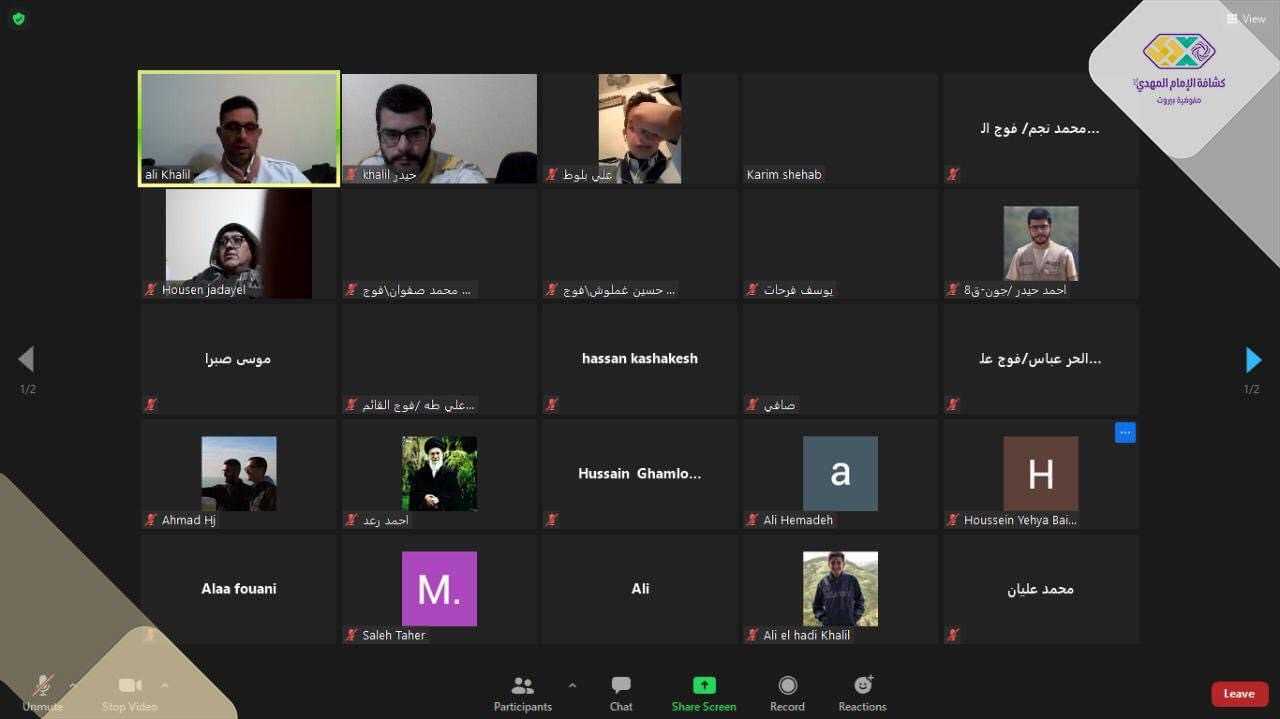Select Saleh Taher's purple M avatar tile
Screen dimensions: 1280x719
(x=439, y=589)
